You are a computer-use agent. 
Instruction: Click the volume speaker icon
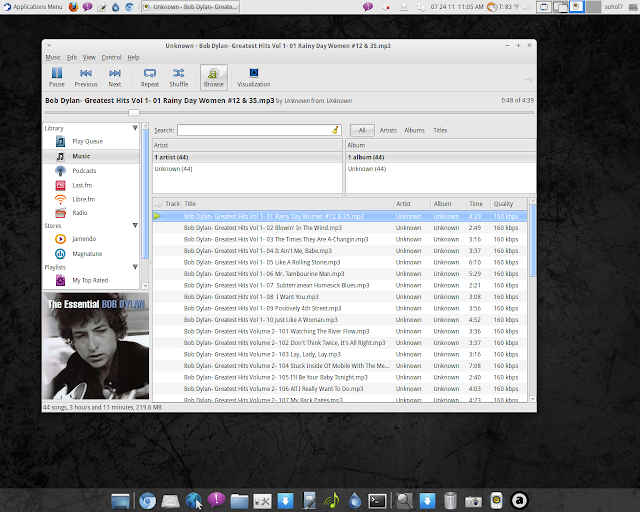coord(528,78)
